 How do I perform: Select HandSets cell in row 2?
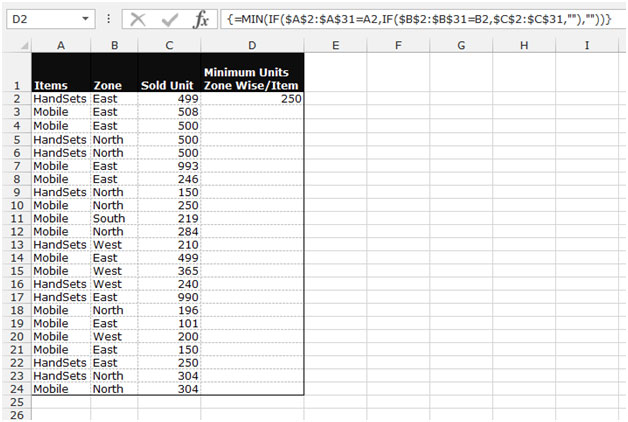[x=61, y=99]
